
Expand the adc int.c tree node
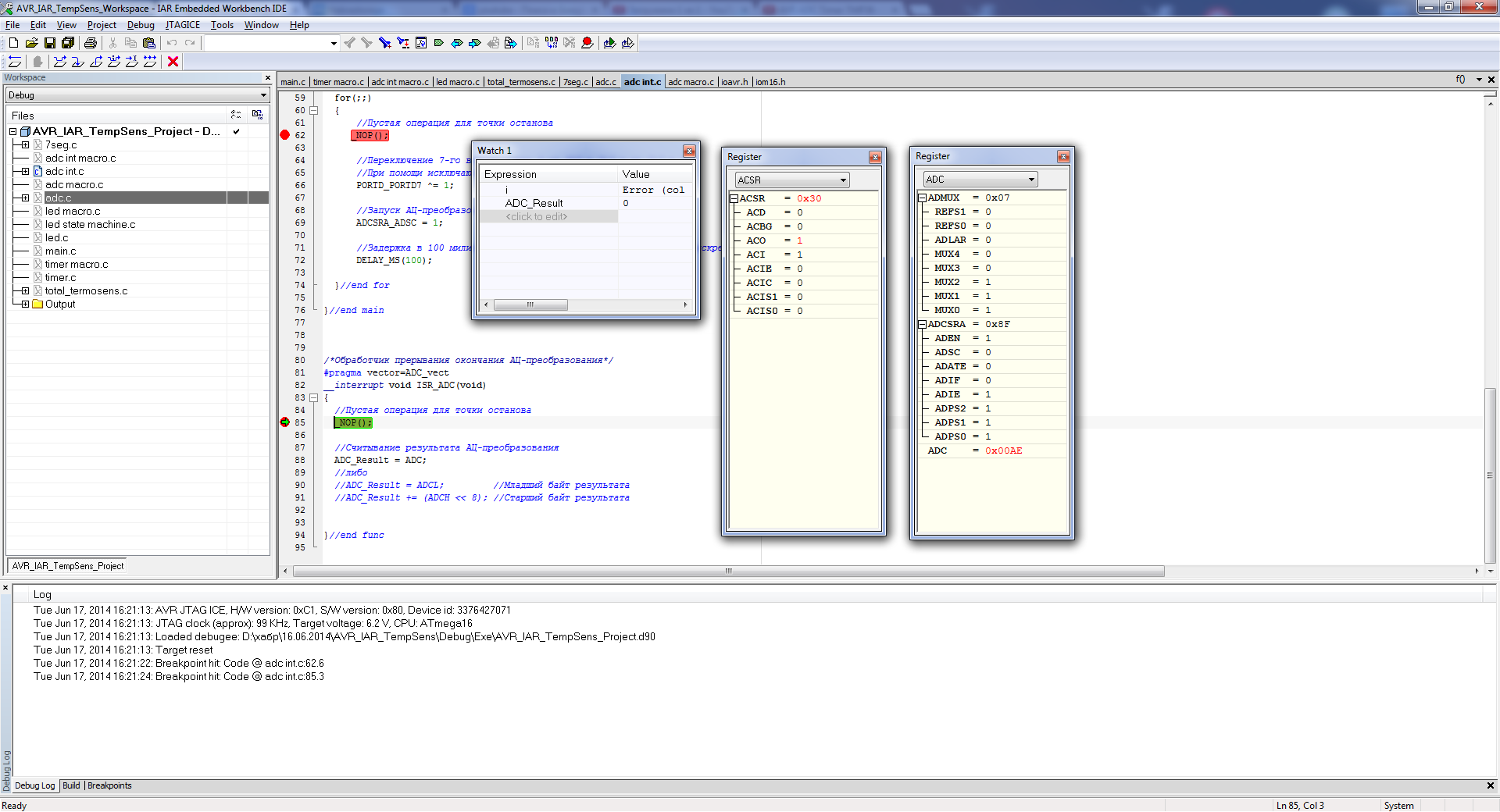click(x=25, y=171)
